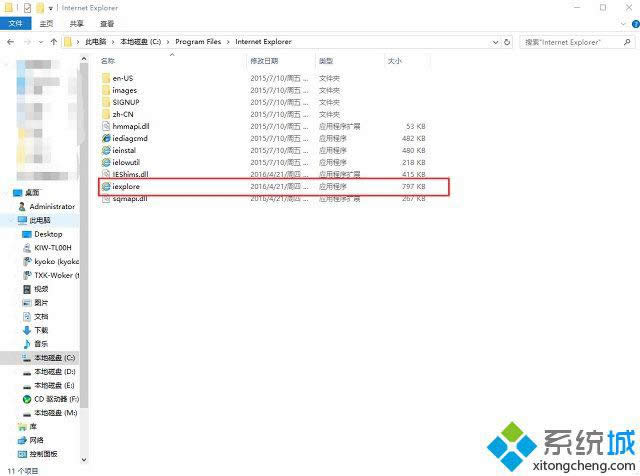The width and height of the screenshot is (640, 476).
Task: Select the en-US folder icon
Action: (106, 78)
